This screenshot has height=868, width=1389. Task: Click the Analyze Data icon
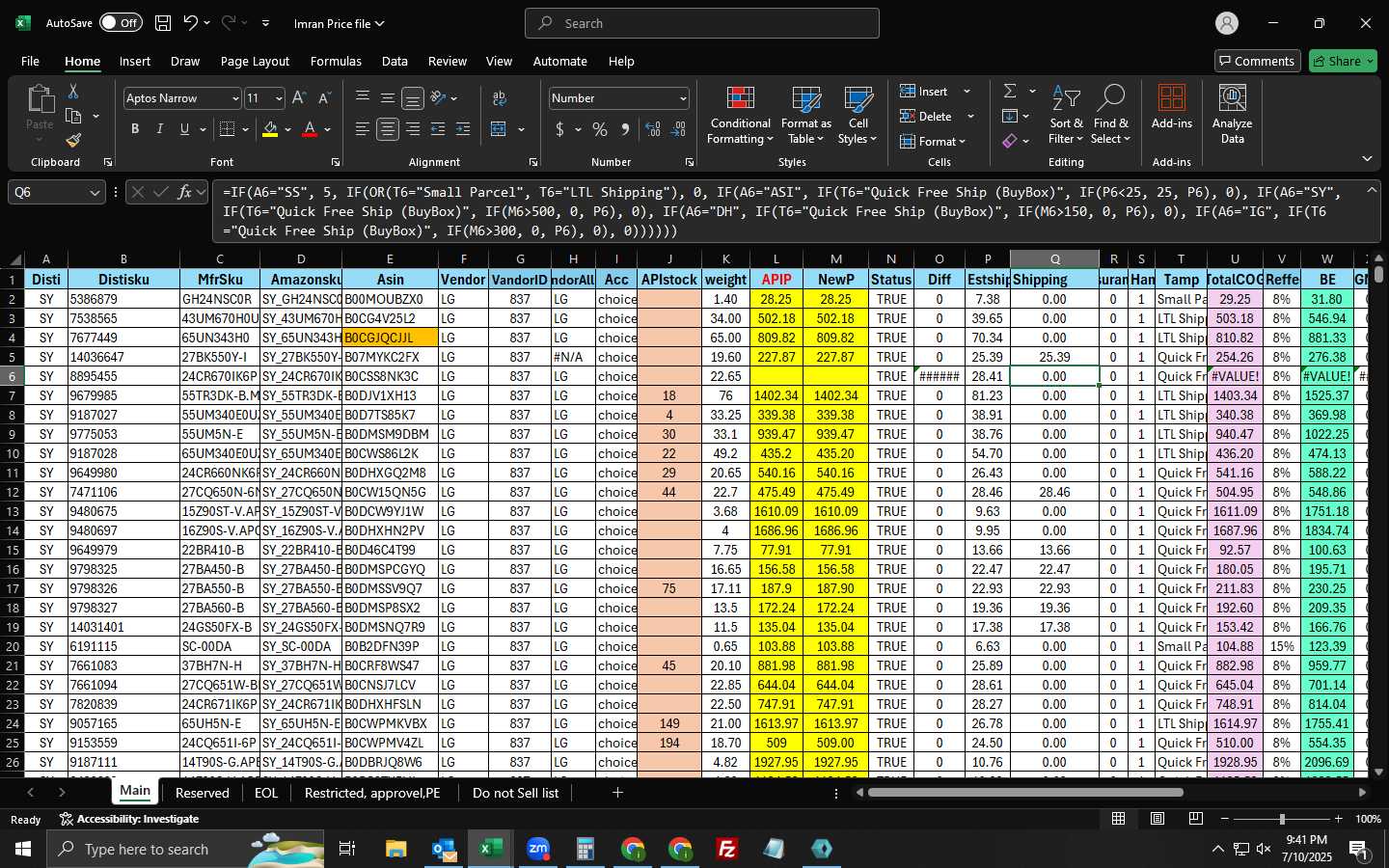pos(1232,114)
